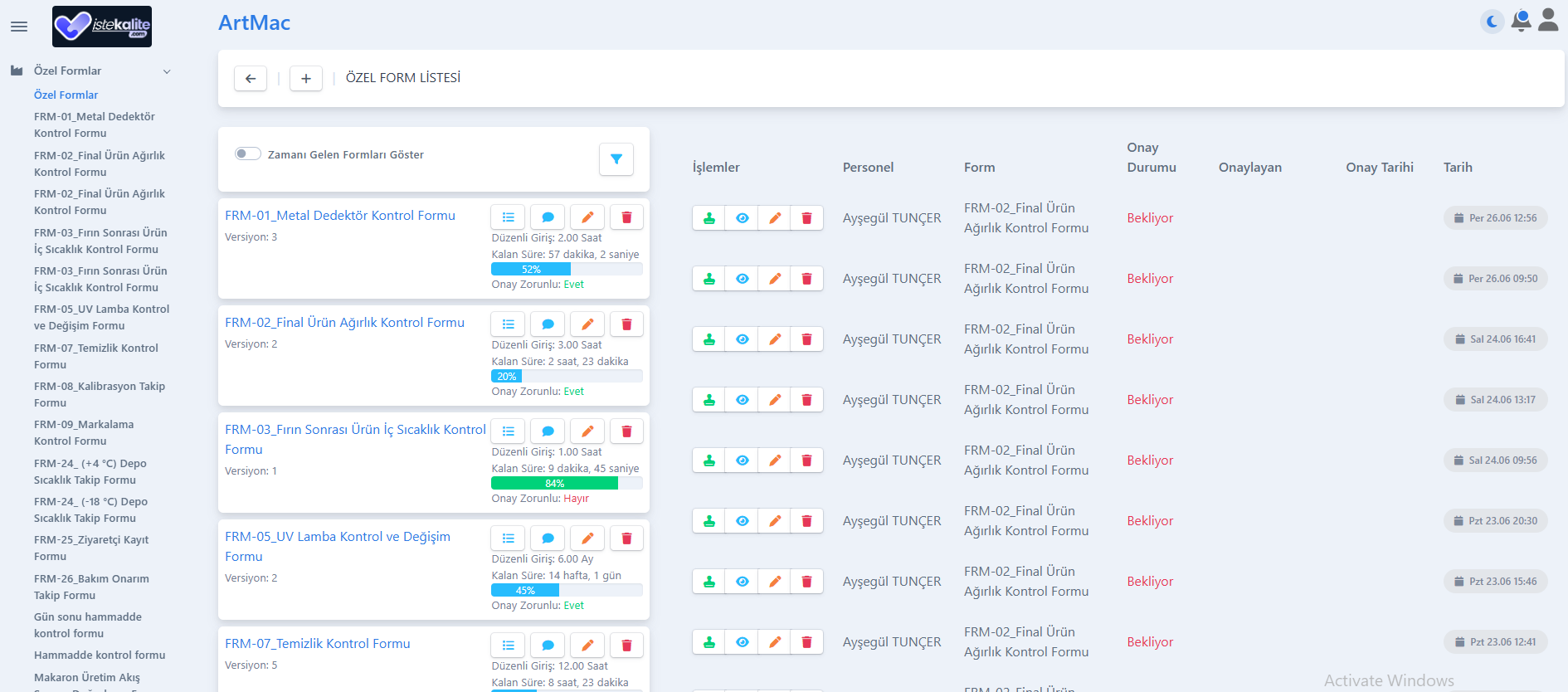This screenshot has width=1568, height=692.
Task: Open FRM-07_Temizlik Kontrol Formu in sidebar
Action: pos(96,356)
